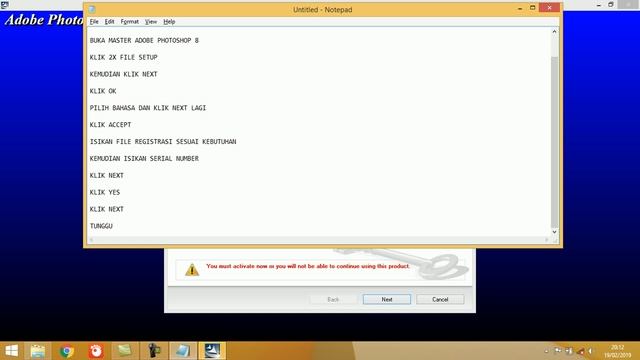Click the text 'KLIK ACCEPT'

coord(110,125)
